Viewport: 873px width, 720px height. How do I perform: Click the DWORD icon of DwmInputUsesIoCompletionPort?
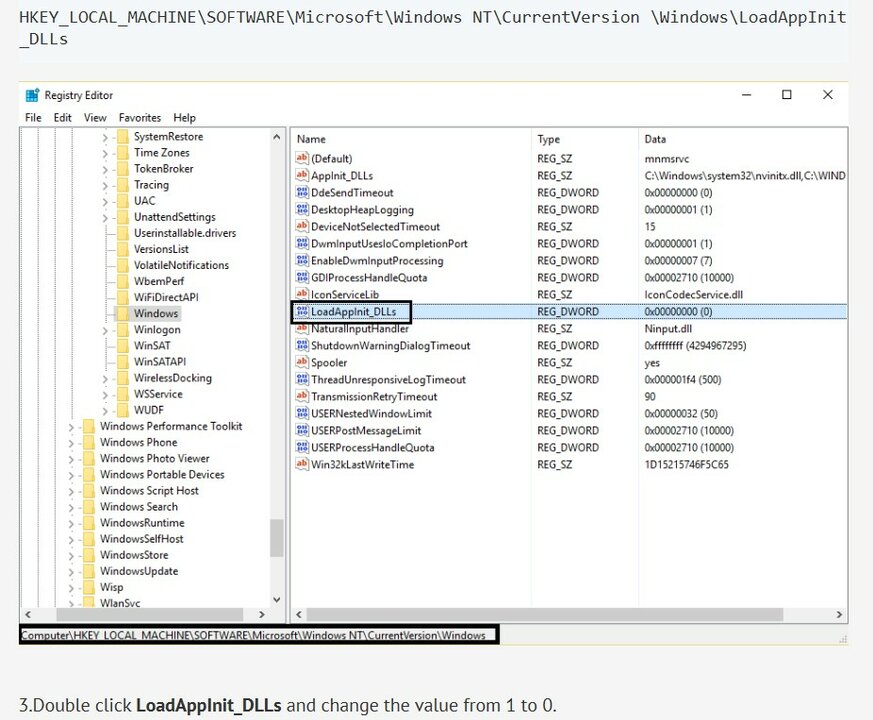pyautogui.click(x=302, y=243)
